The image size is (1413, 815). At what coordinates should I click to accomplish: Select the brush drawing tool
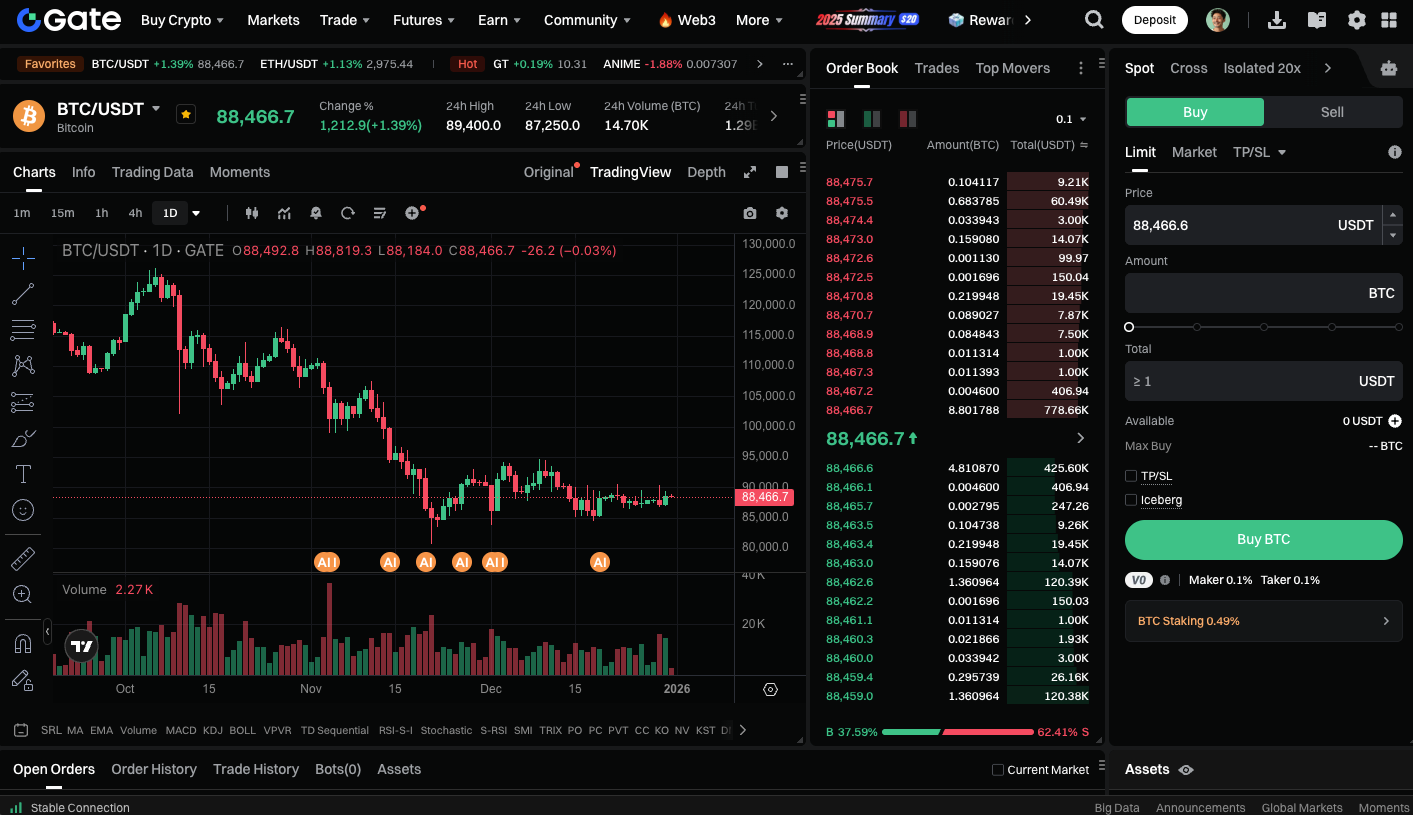point(23,438)
